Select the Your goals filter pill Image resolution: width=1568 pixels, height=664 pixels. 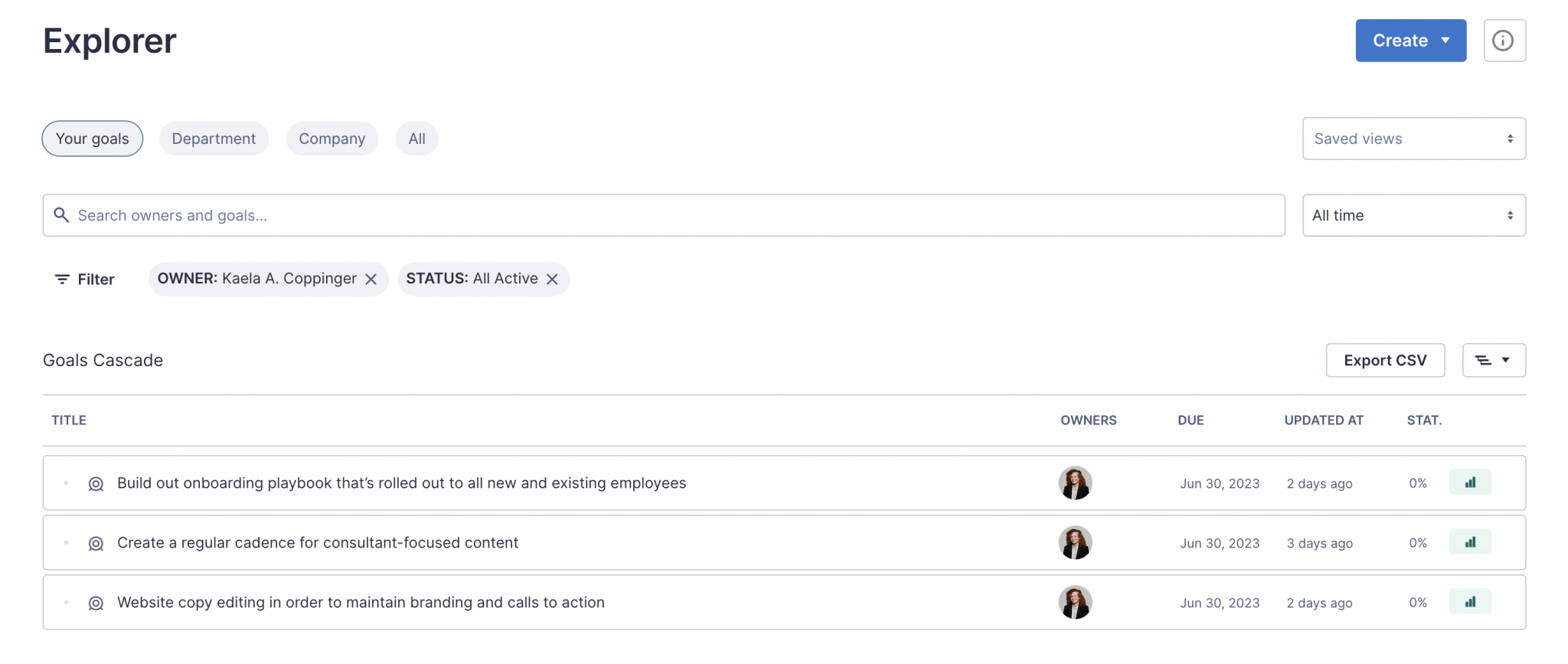coord(92,139)
